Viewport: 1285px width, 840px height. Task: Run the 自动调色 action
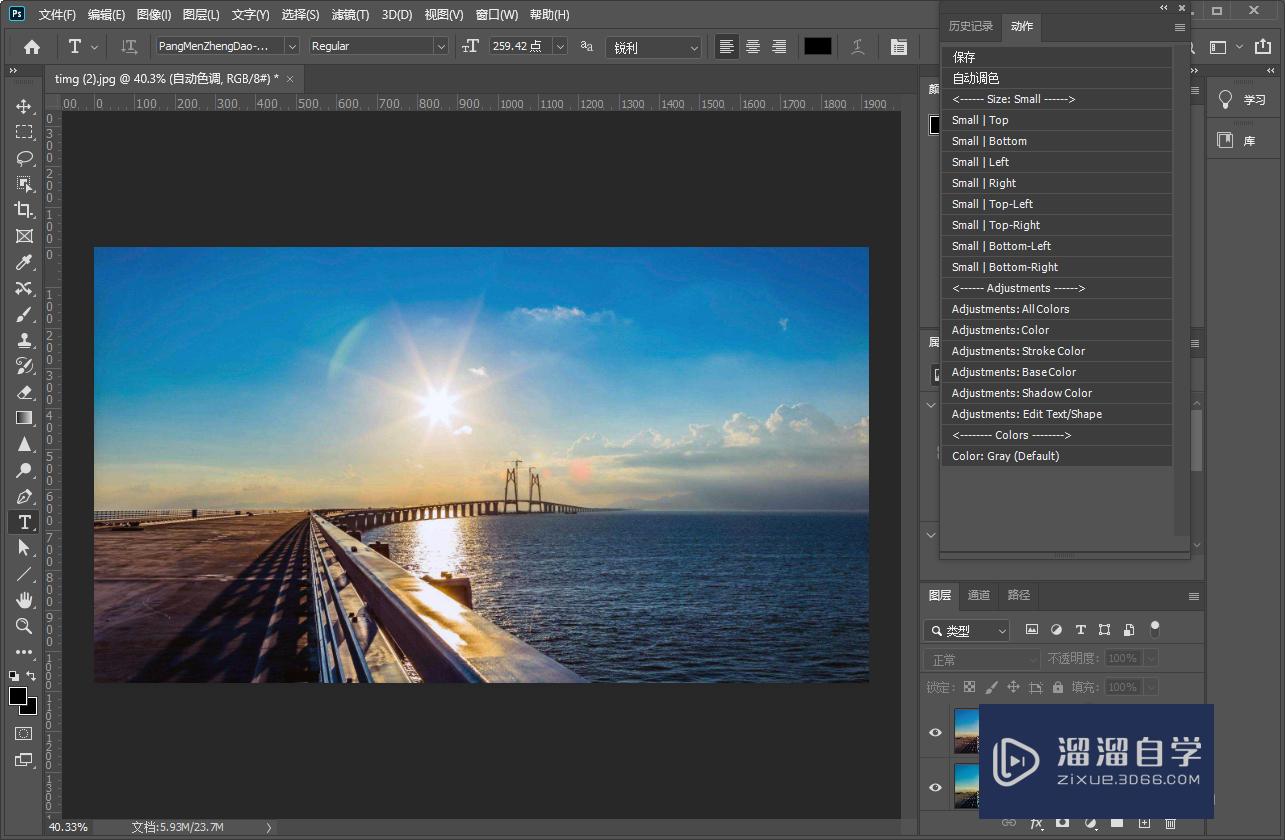(1056, 78)
